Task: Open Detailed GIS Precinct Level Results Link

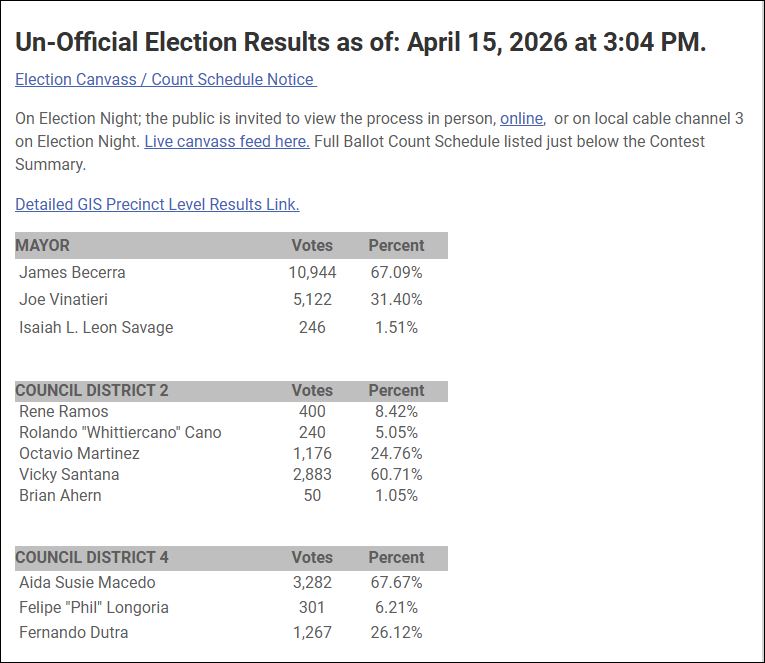Action: click(x=157, y=204)
